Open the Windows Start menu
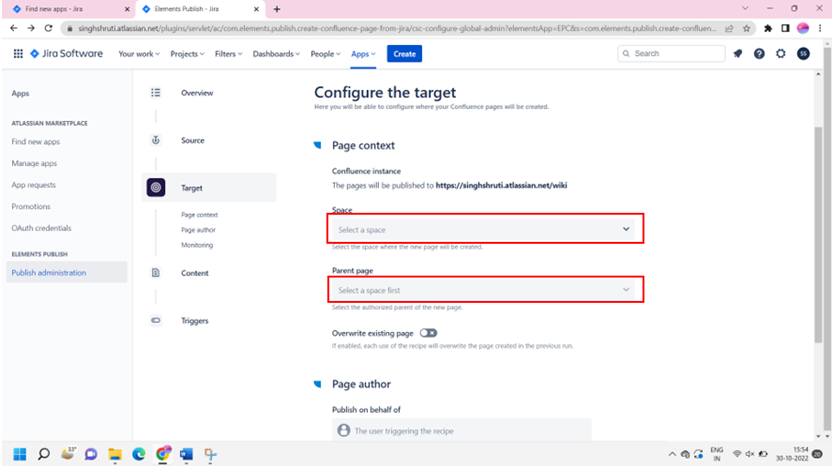Screen dimensions: 832x466 click(x=20, y=454)
